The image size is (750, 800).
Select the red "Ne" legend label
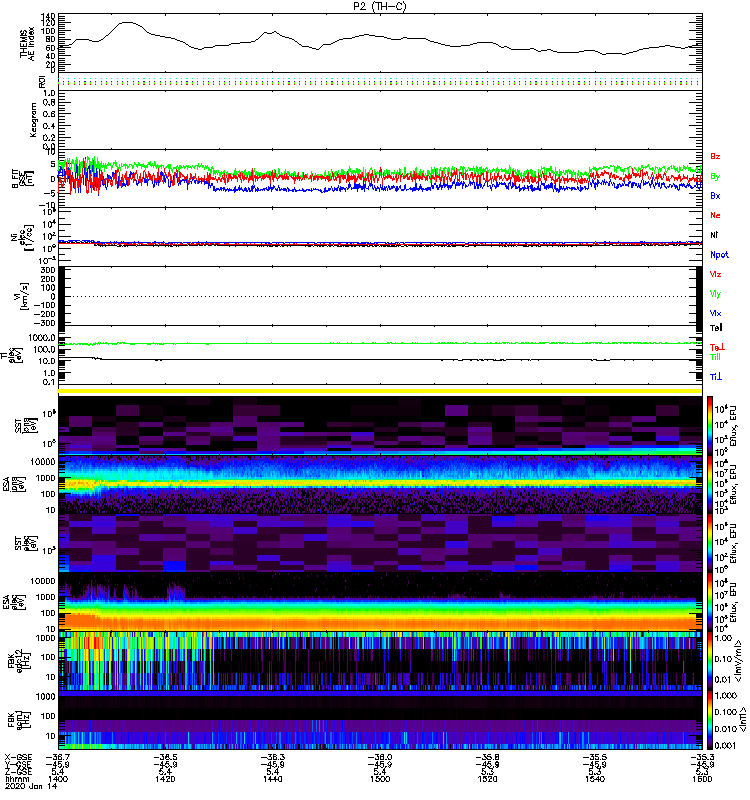pos(715,215)
